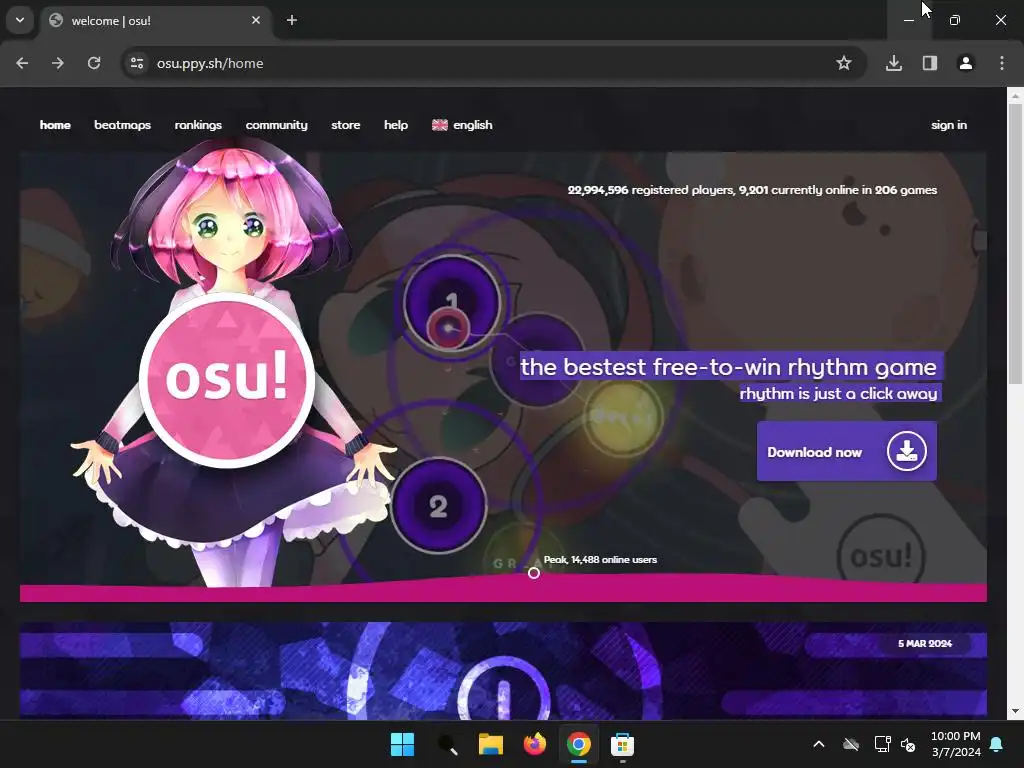Open the help menu
1024x768 pixels.
tap(396, 125)
